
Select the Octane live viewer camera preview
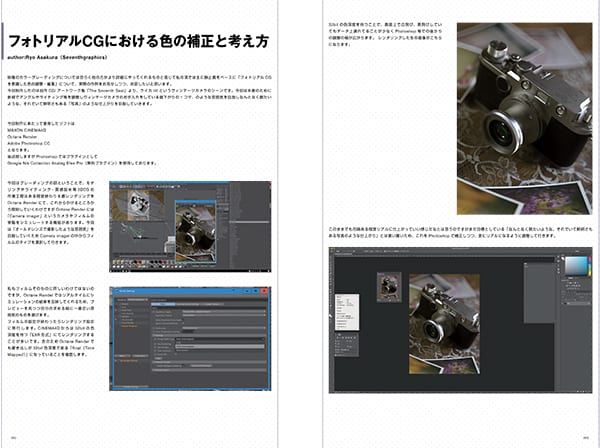click(x=196, y=232)
